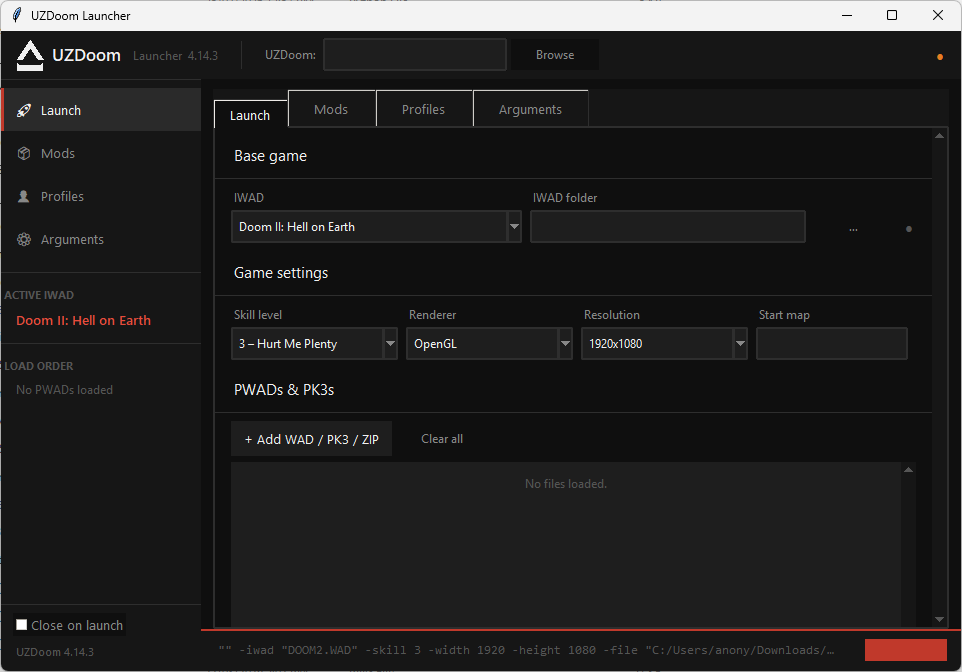Click the No files loaded. text
Image resolution: width=962 pixels, height=672 pixels.
(566, 484)
